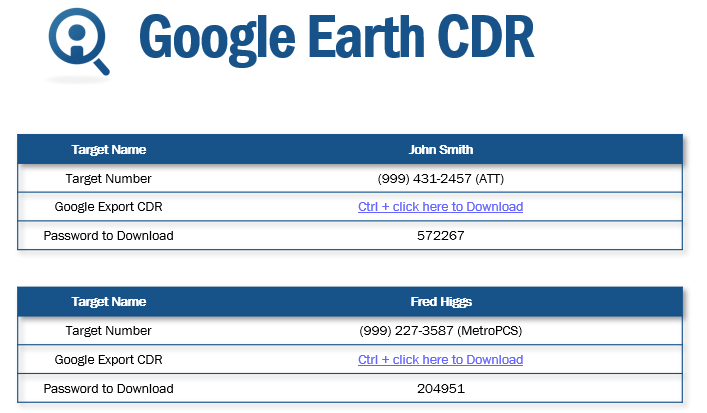Click Google Export CDR label in second table
707x413 pixels.
click(x=109, y=360)
